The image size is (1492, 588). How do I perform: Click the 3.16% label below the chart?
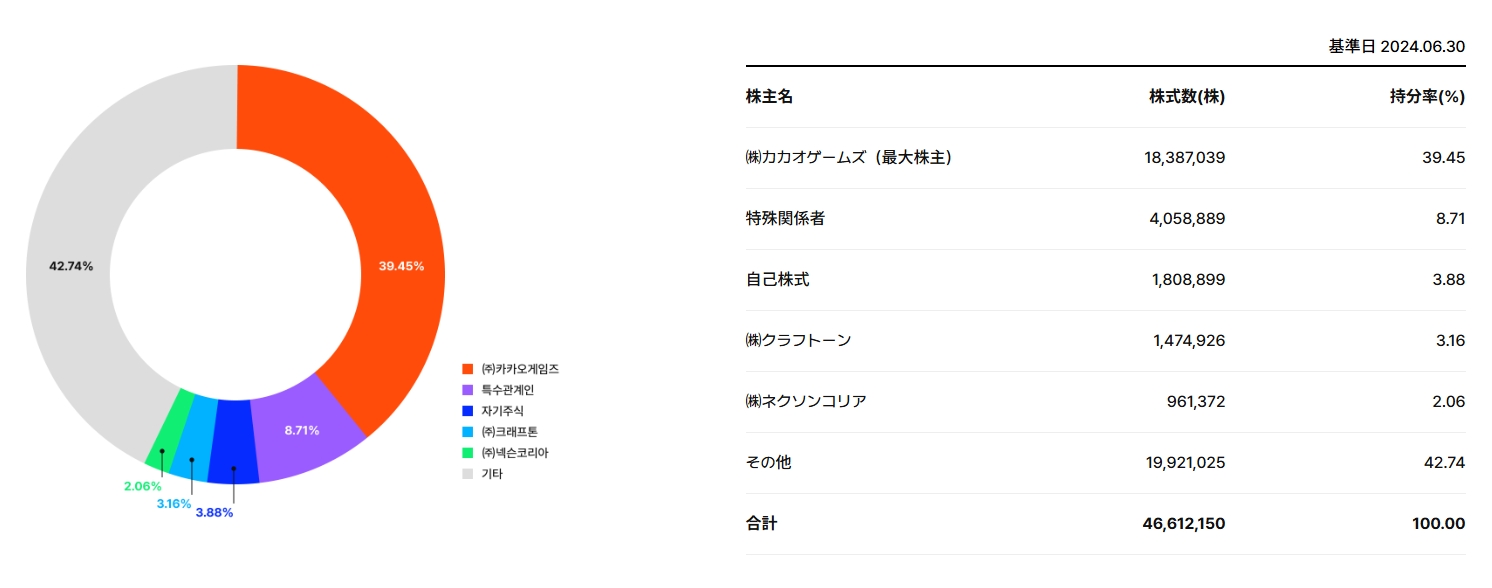point(174,503)
